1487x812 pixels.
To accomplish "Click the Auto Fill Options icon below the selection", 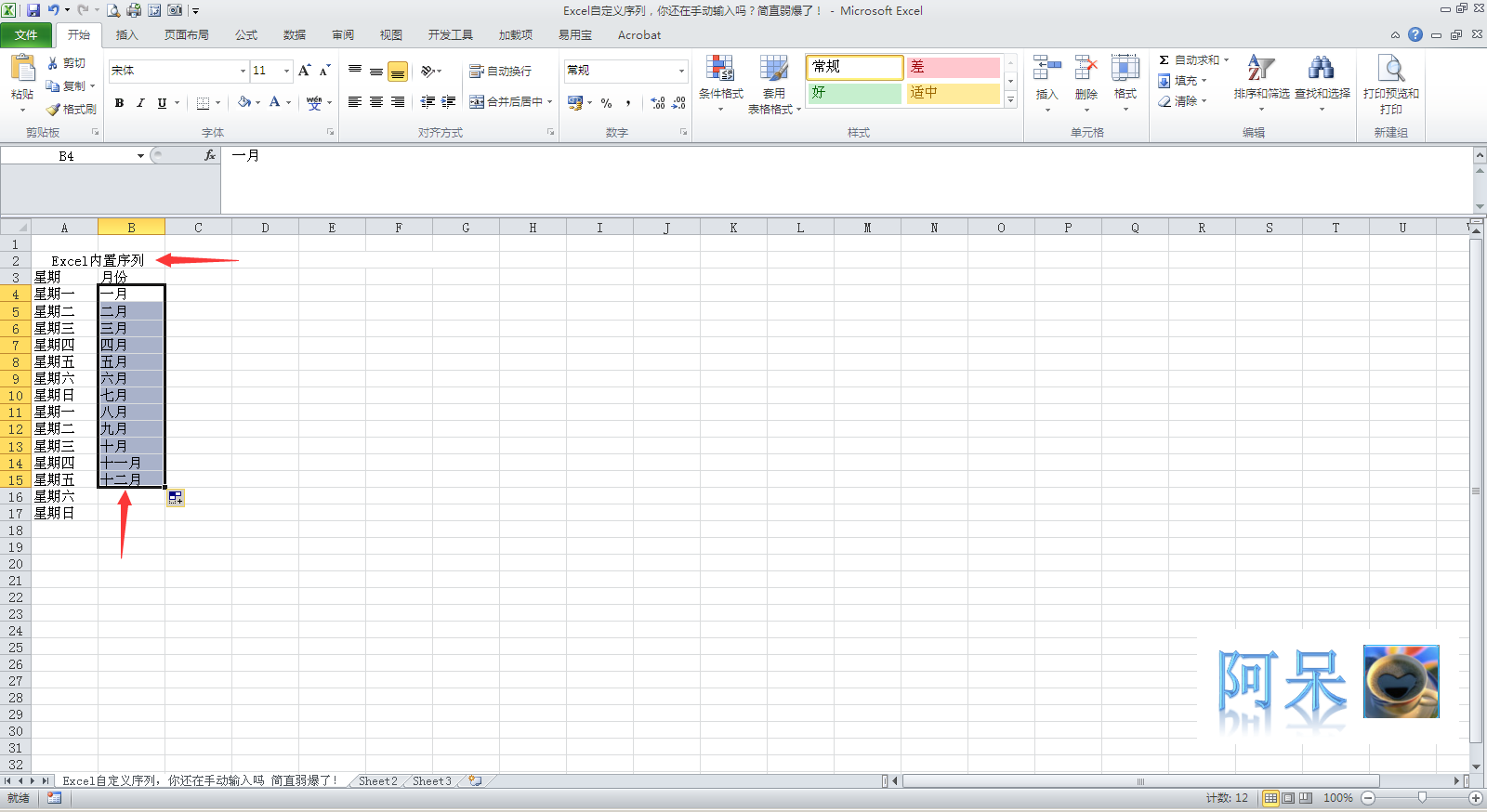I will click(x=176, y=498).
